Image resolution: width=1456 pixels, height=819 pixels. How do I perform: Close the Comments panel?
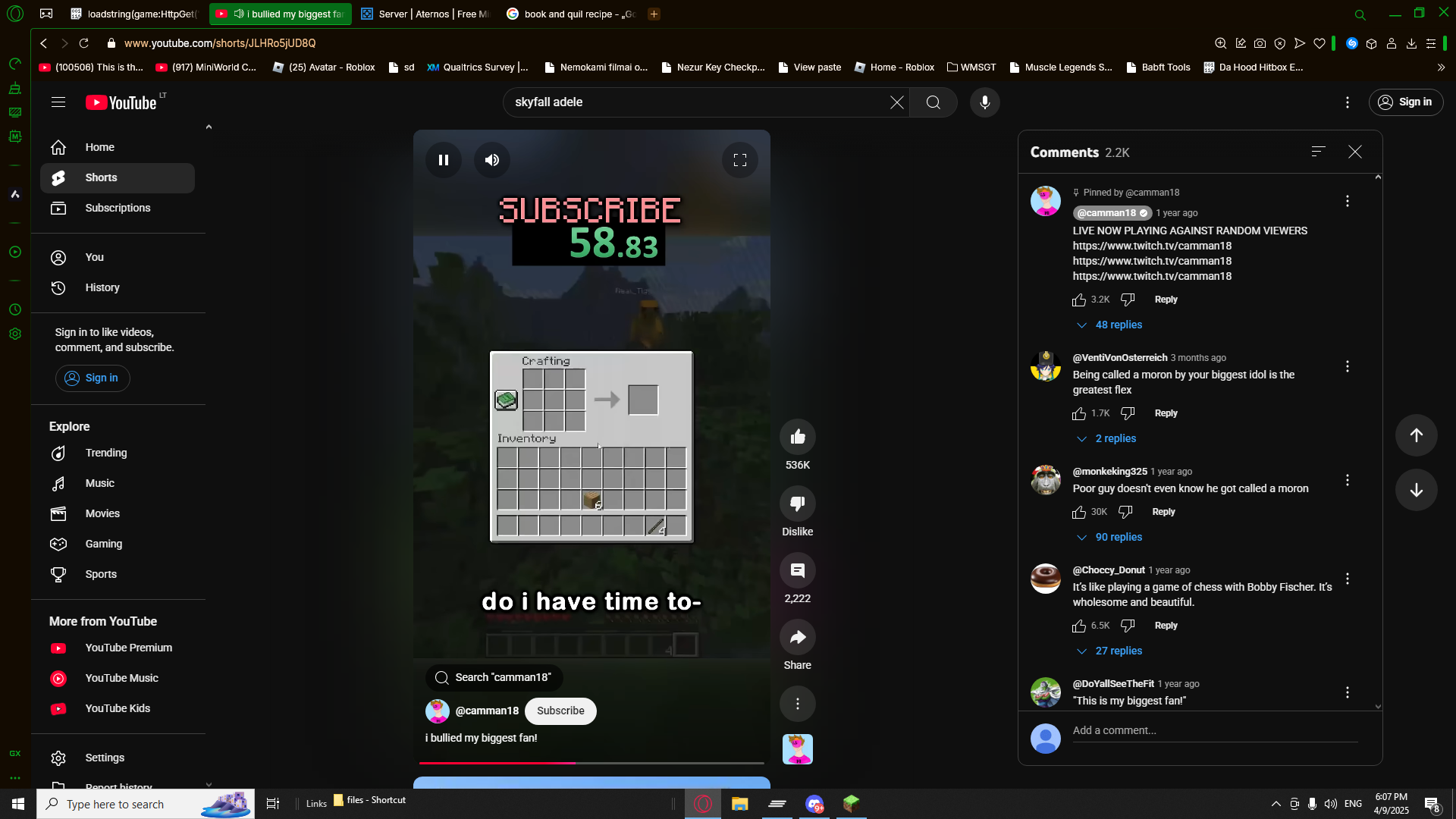1355,152
